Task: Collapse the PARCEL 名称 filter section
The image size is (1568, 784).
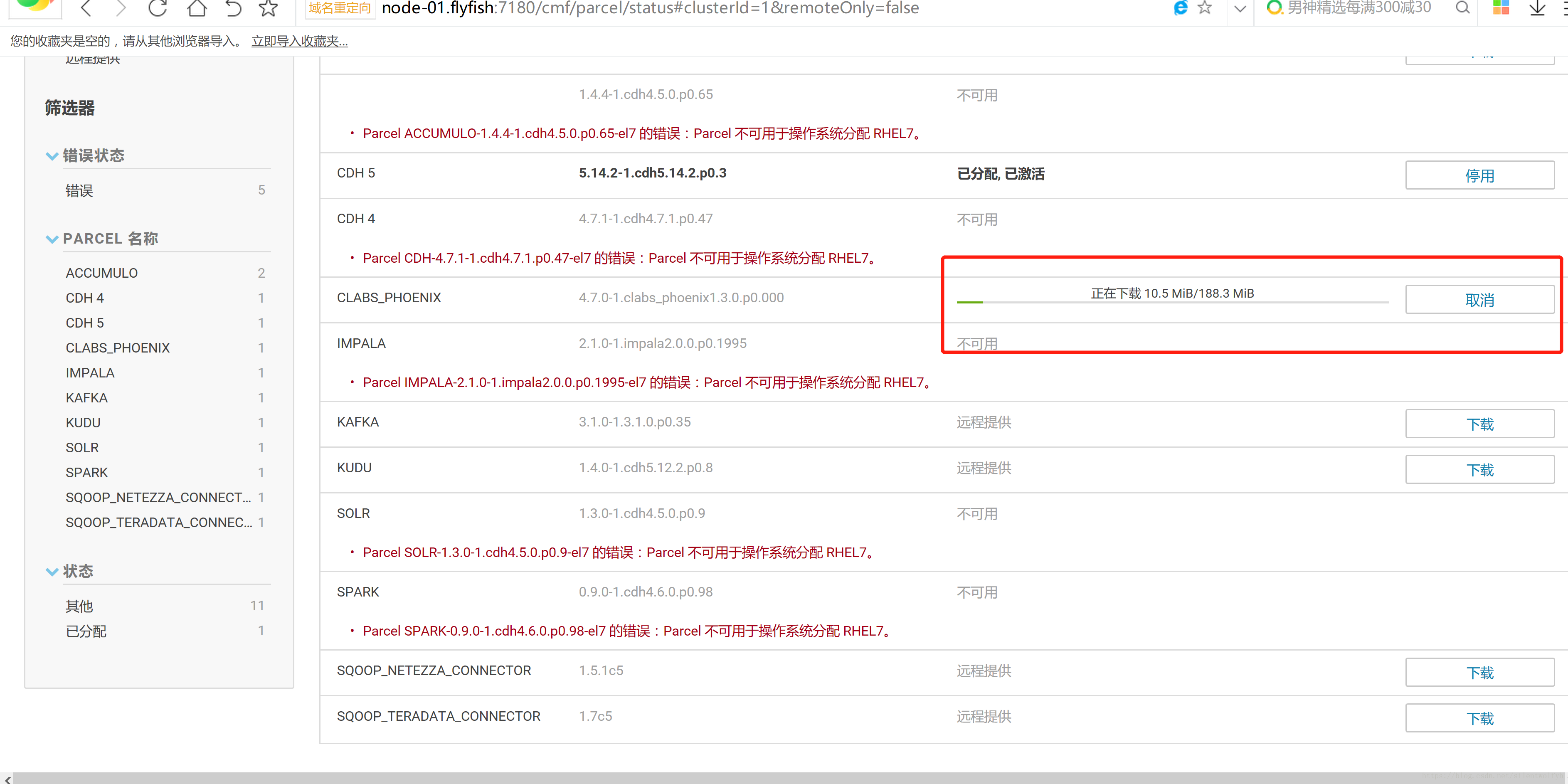Action: point(52,239)
